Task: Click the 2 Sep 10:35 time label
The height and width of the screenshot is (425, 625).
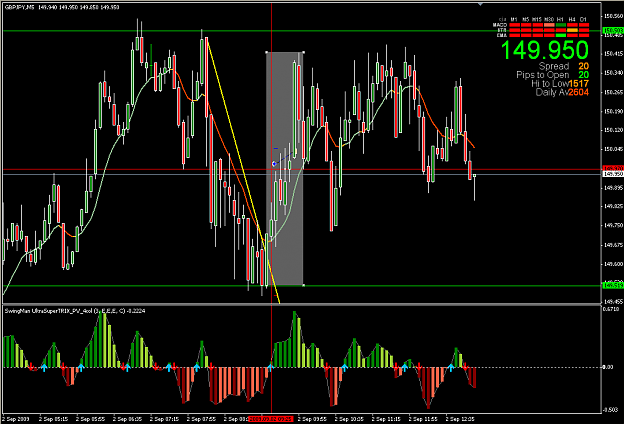Action: (x=349, y=419)
